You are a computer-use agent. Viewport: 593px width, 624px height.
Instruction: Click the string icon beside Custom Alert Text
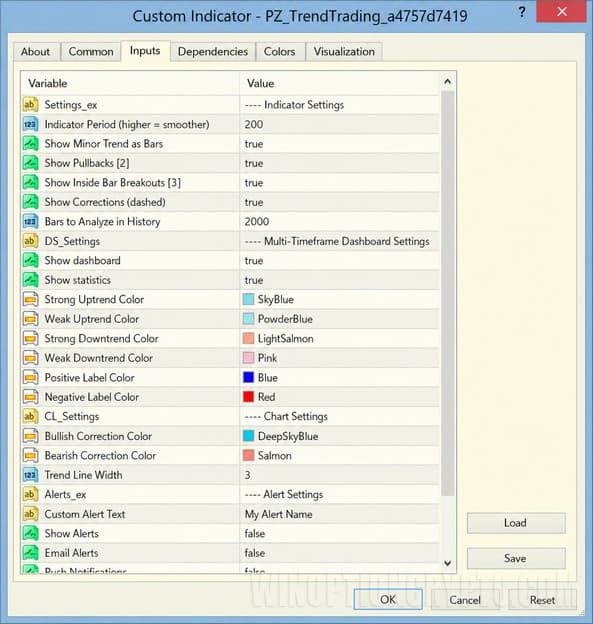pos(30,514)
